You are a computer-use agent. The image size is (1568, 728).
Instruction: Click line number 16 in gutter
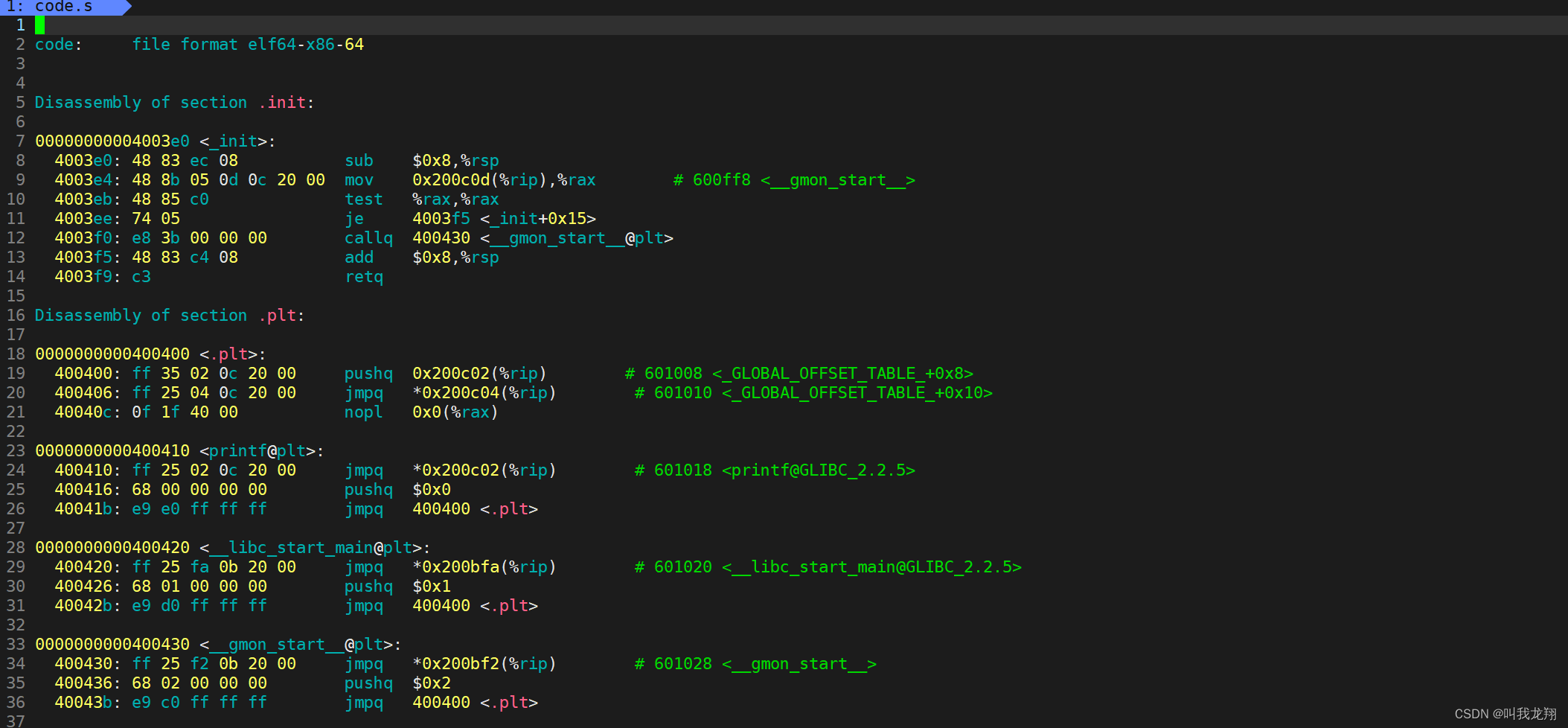tap(16, 316)
